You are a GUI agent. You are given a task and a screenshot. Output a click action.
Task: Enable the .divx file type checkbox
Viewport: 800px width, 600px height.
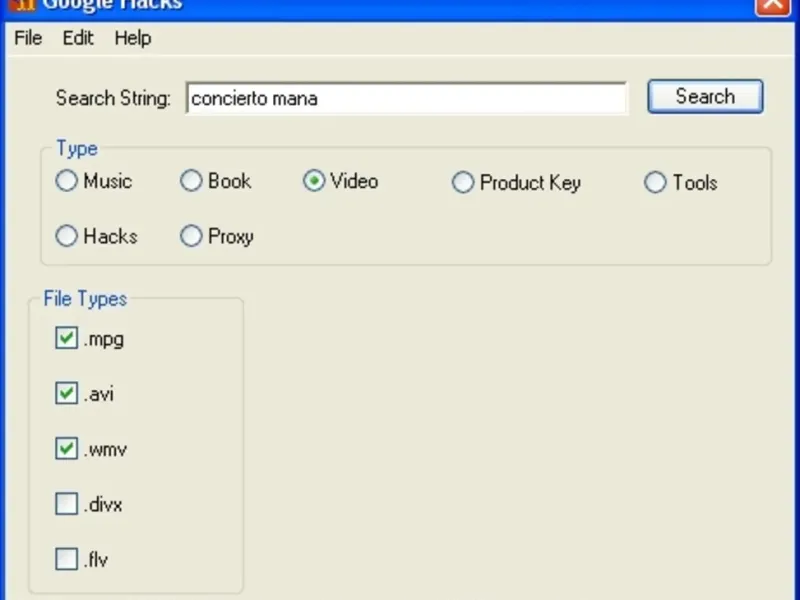click(66, 504)
